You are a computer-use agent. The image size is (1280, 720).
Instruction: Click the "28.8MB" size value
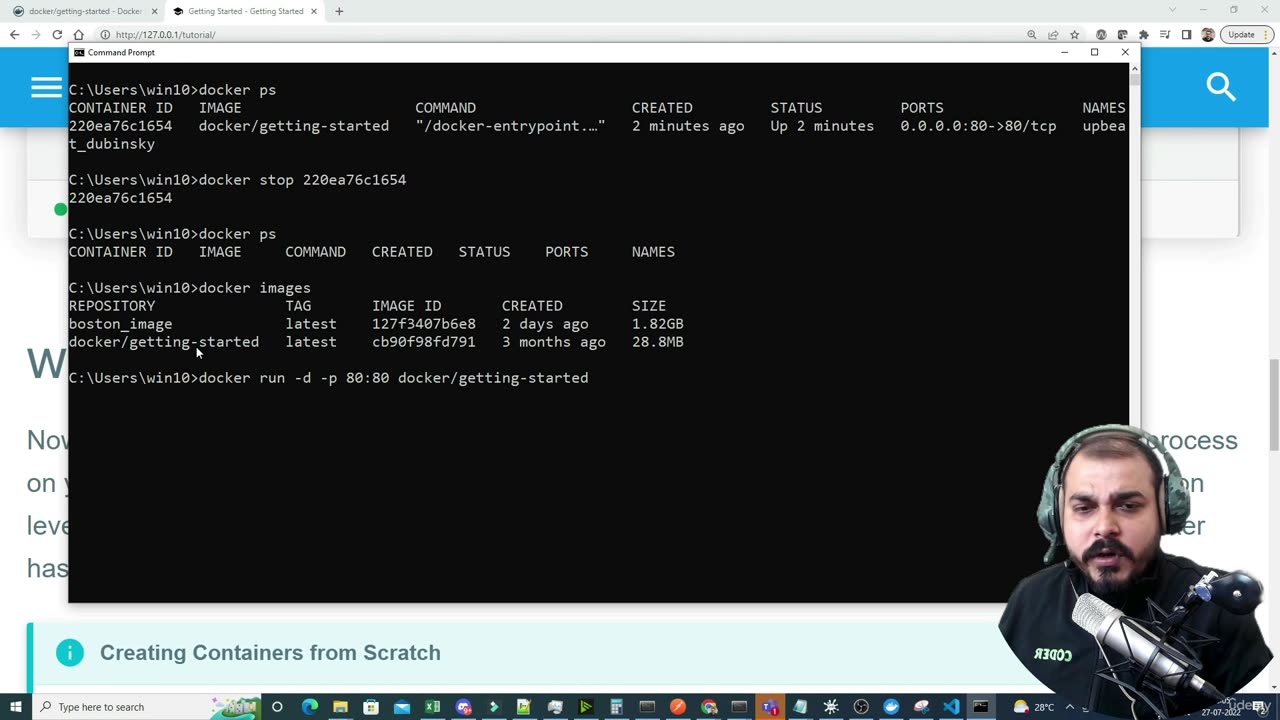pyautogui.click(x=658, y=342)
